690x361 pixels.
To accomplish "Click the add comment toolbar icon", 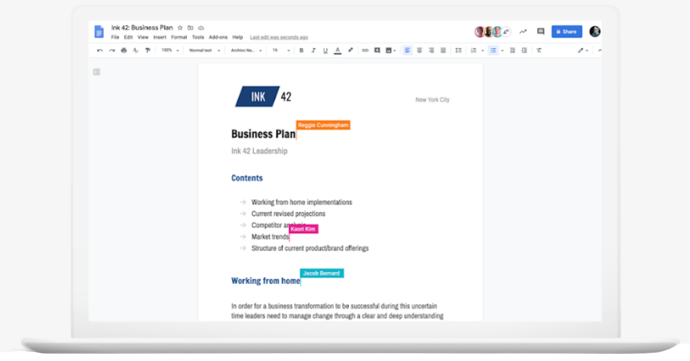I will (x=377, y=51).
